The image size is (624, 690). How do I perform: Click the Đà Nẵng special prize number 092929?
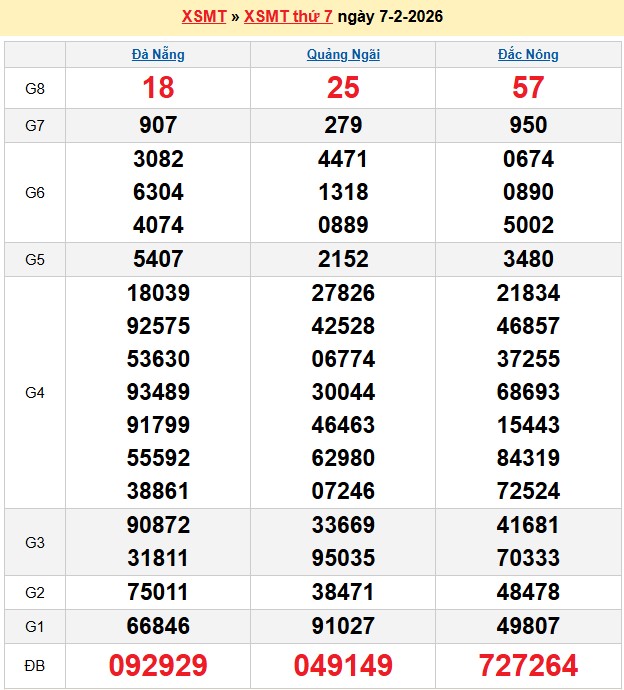click(158, 665)
